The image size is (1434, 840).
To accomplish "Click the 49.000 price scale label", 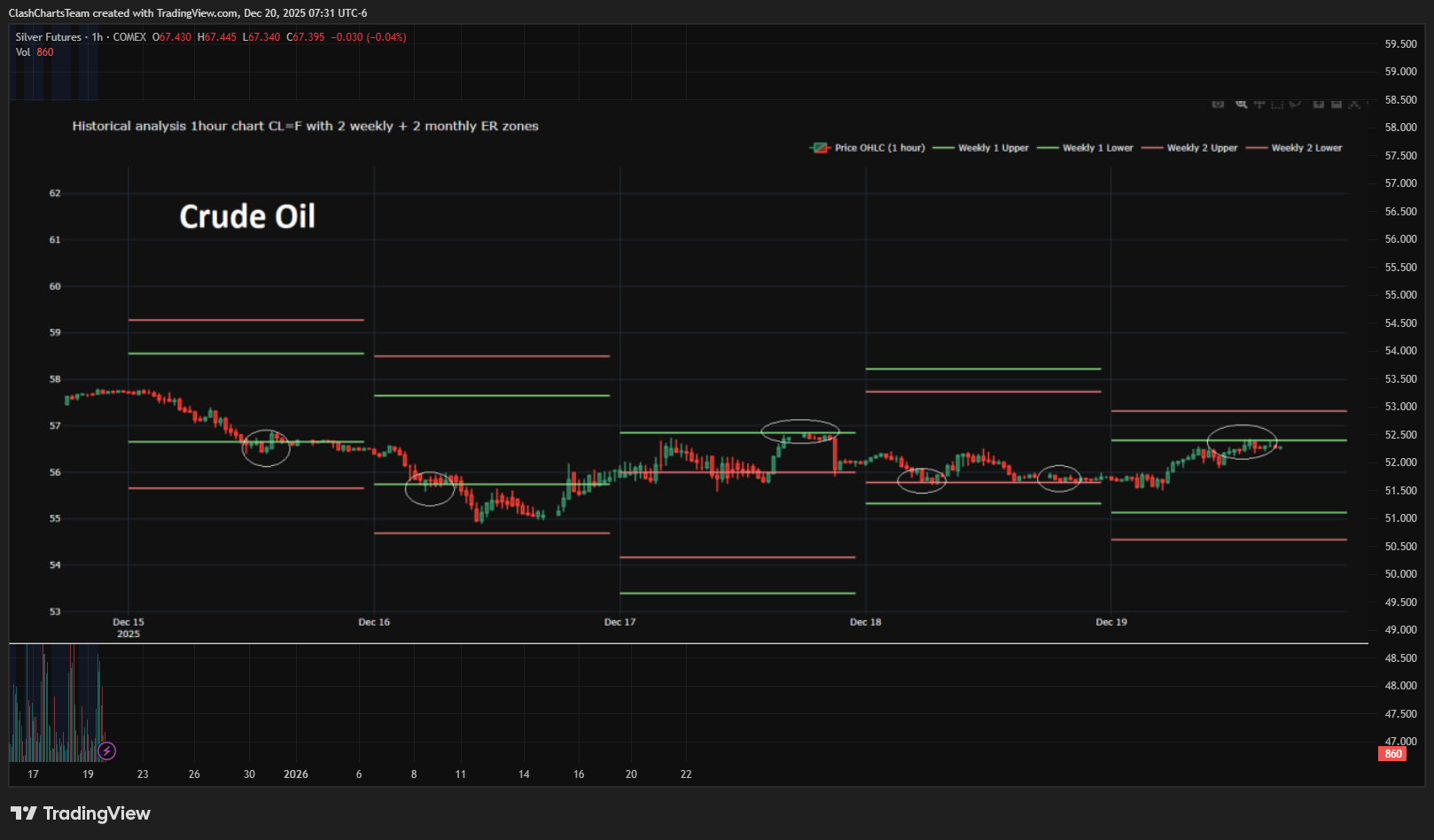I will (1401, 630).
